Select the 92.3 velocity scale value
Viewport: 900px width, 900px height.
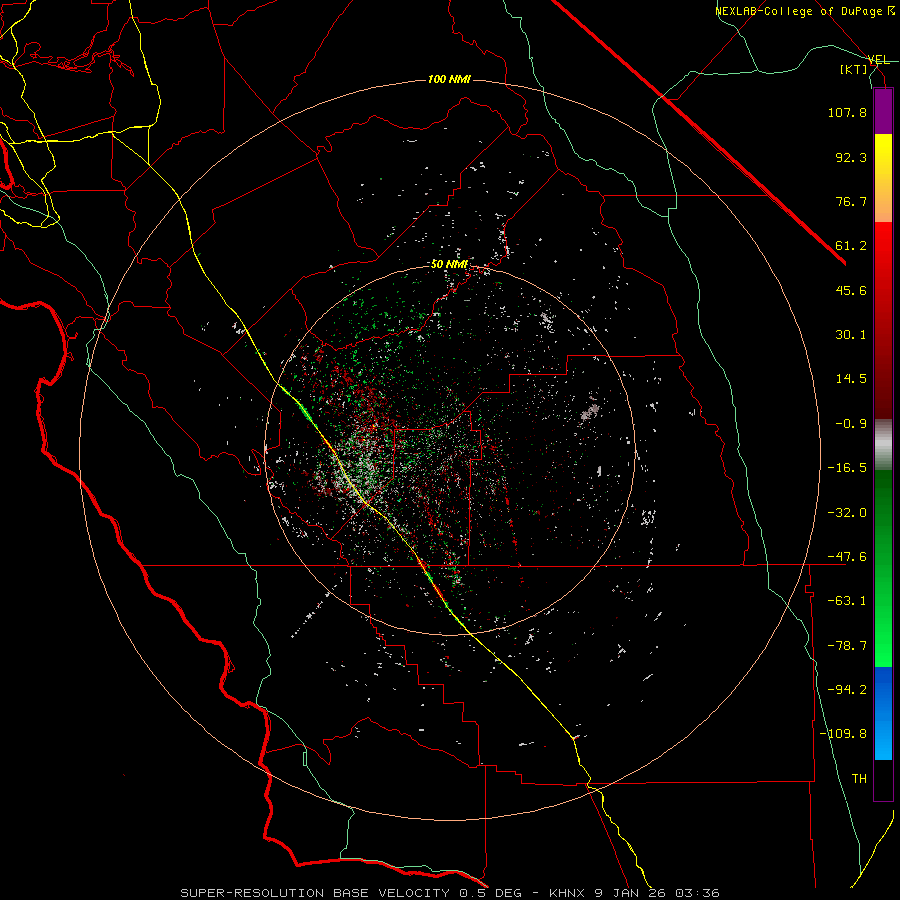click(851, 157)
